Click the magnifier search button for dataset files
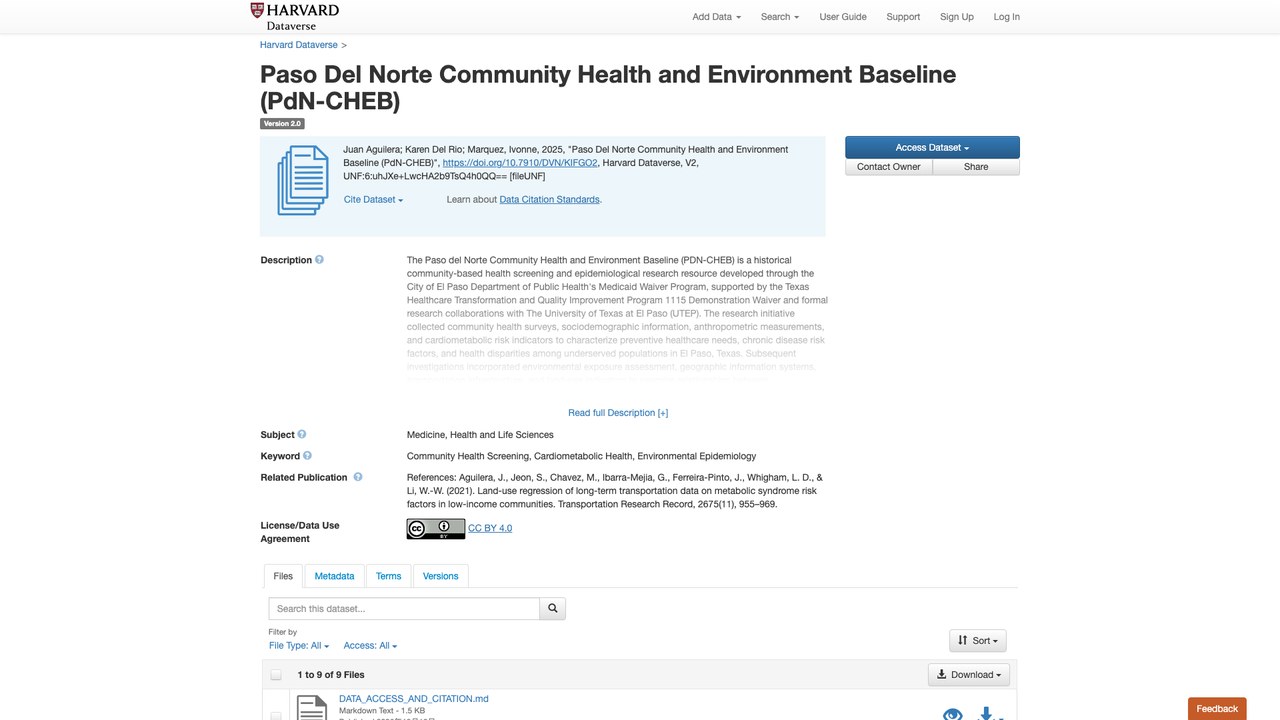 click(x=553, y=608)
